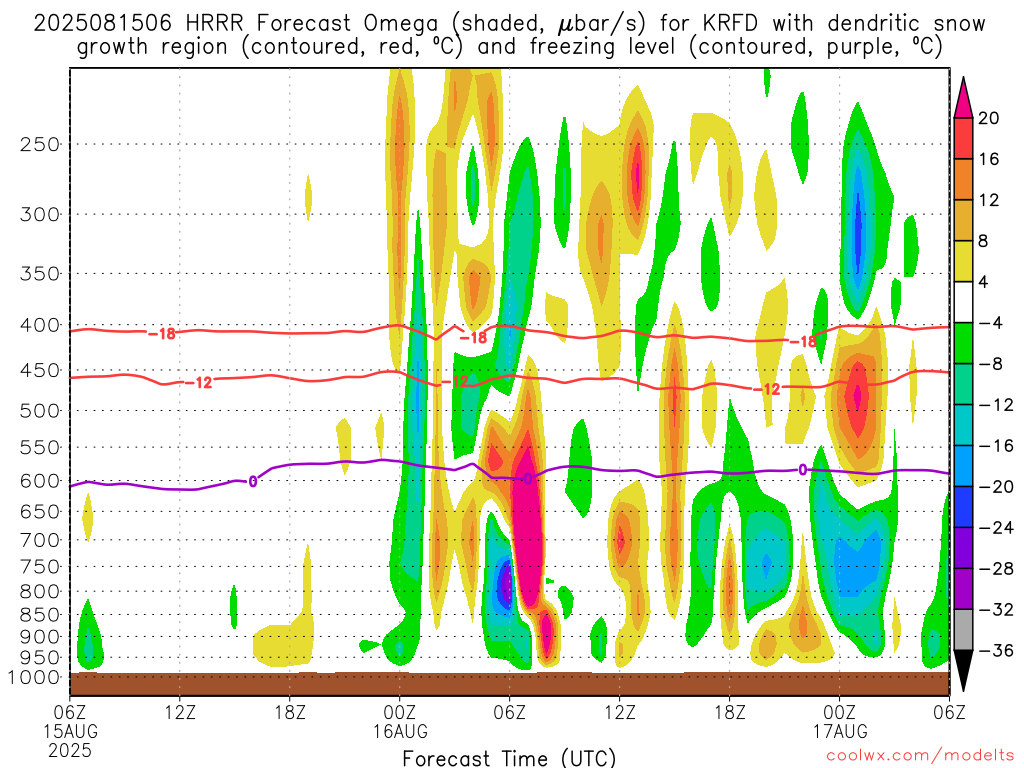Click the 500 pressure level label
The image size is (1024, 768).
(40, 411)
